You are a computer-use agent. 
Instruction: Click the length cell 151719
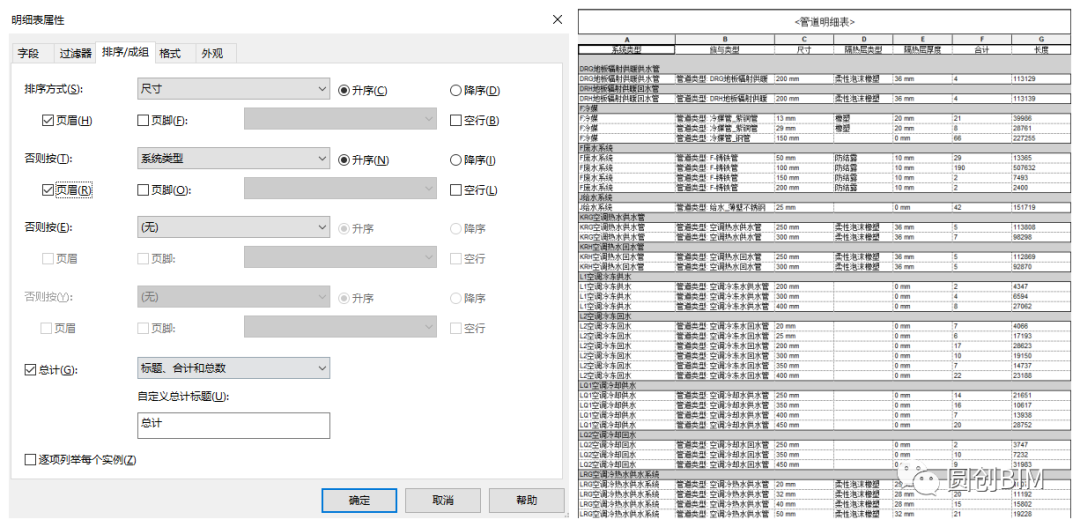click(1041, 207)
